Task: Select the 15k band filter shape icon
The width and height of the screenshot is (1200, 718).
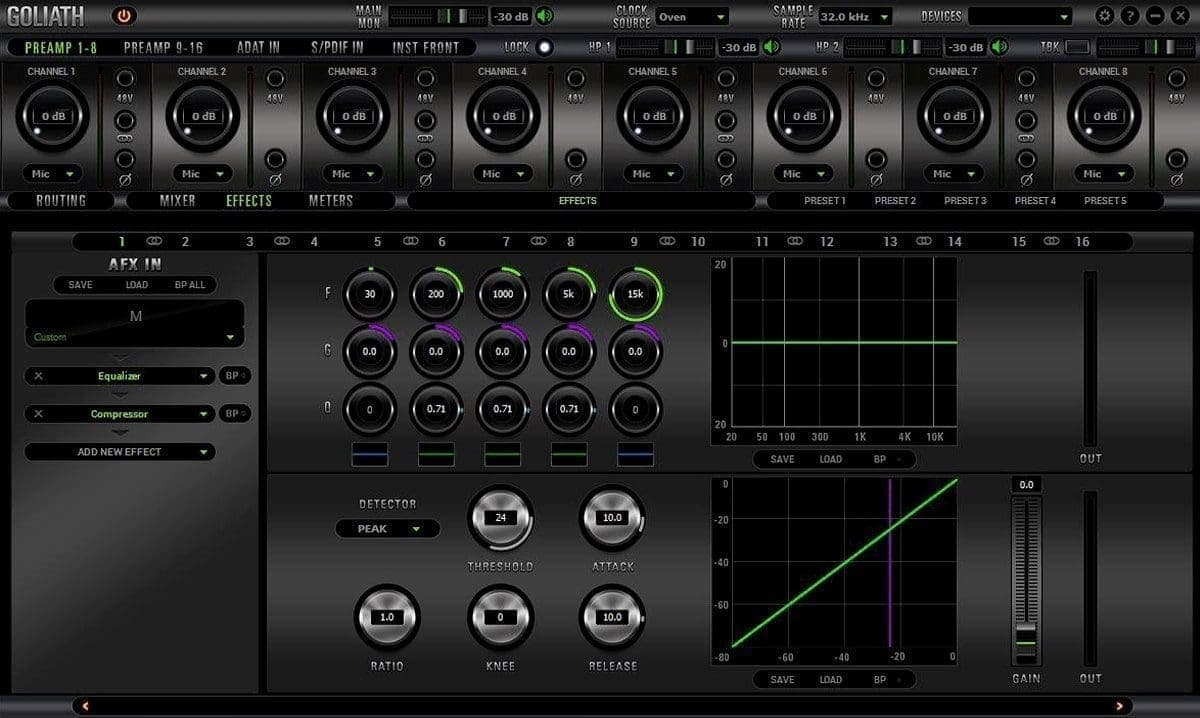Action: click(x=635, y=454)
